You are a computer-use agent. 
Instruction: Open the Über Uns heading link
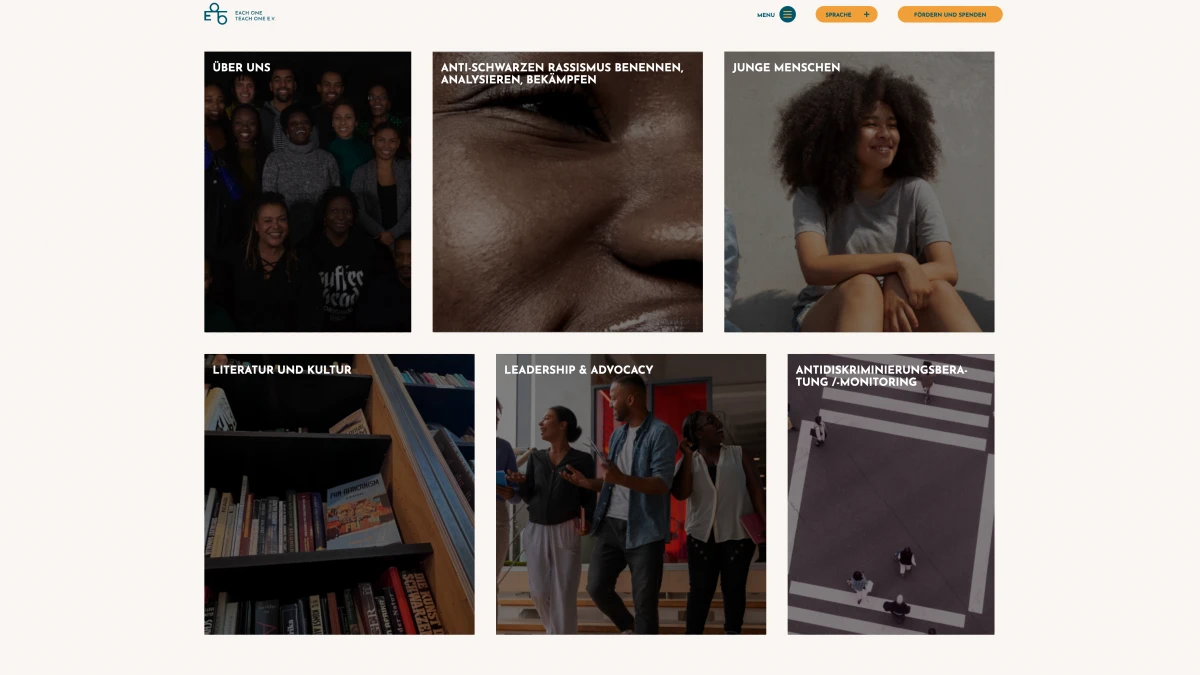pyautogui.click(x=242, y=68)
